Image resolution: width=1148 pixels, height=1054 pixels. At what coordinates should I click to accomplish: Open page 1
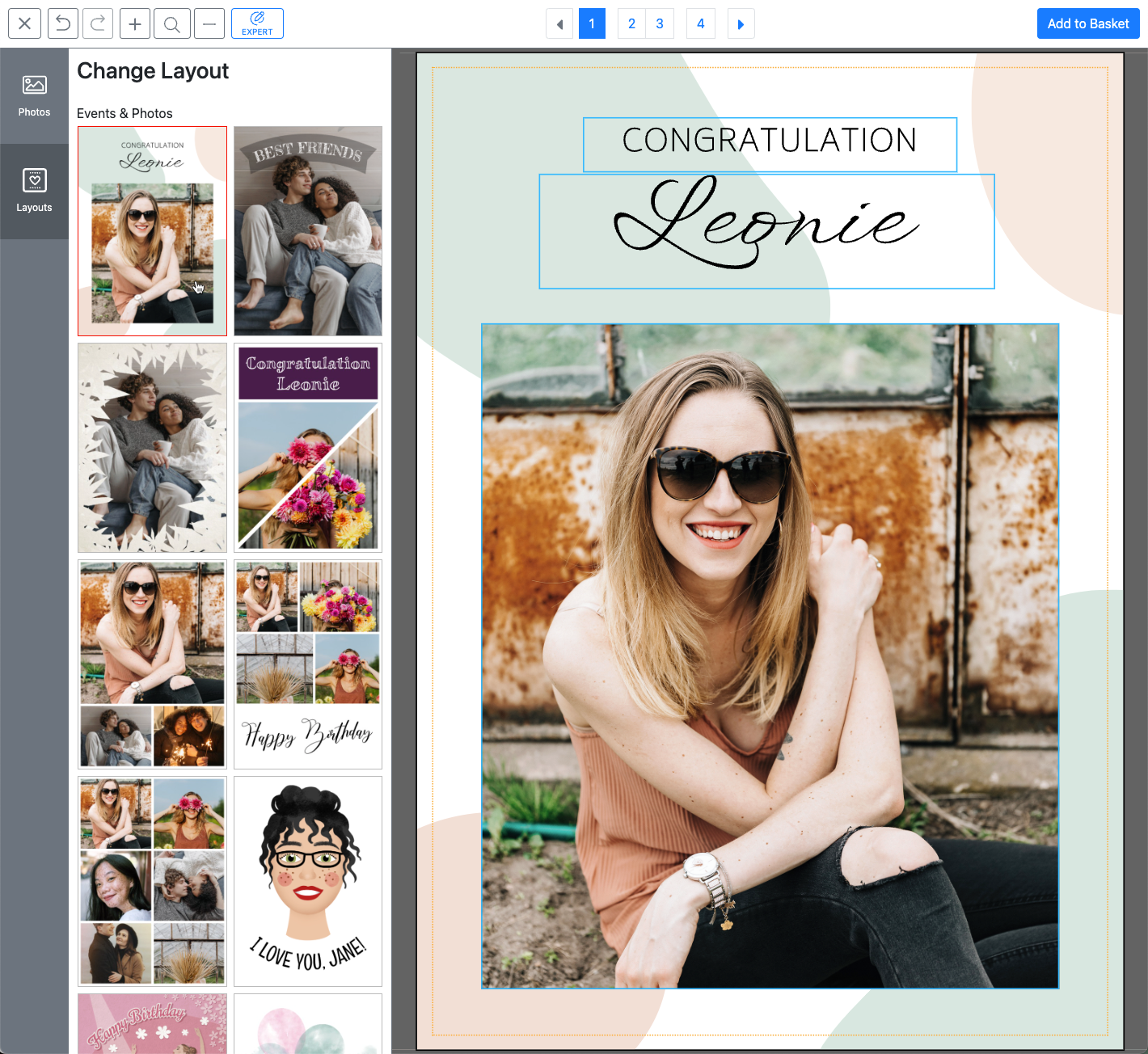(592, 23)
